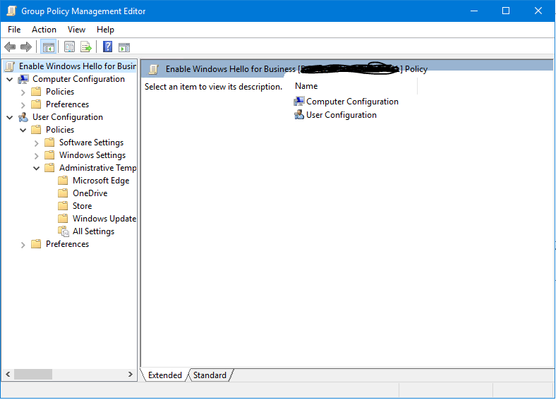Image resolution: width=556 pixels, height=400 pixels.
Task: Click the All Settings icon
Action: coord(63,231)
